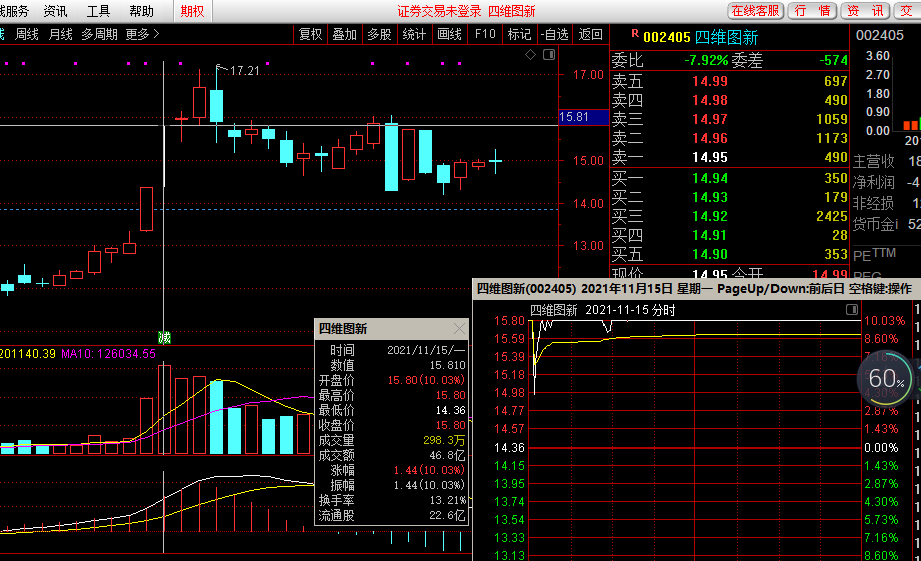Image resolution: width=921 pixels, height=561 pixels.
Task: Click the 净利润 row in right panel
Action: (x=886, y=182)
